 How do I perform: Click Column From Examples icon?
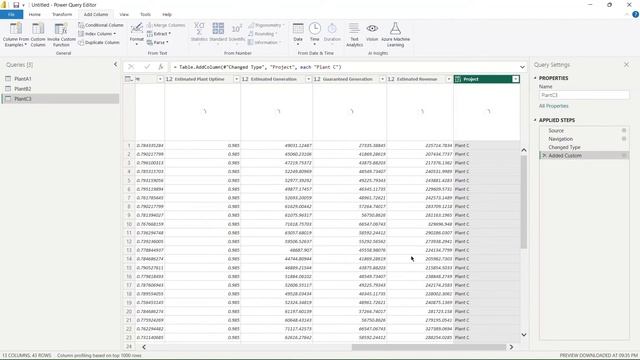click(16, 34)
